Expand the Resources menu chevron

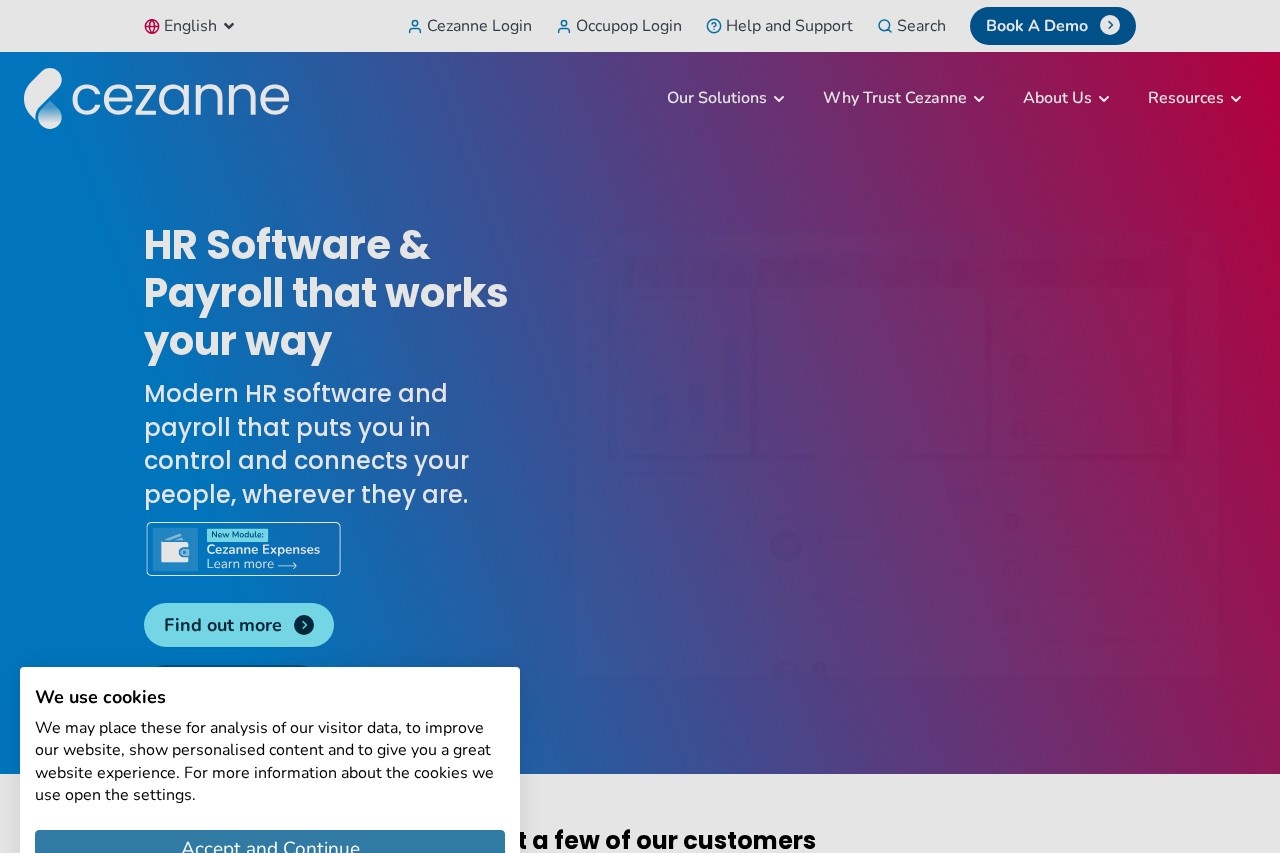[x=1236, y=99]
